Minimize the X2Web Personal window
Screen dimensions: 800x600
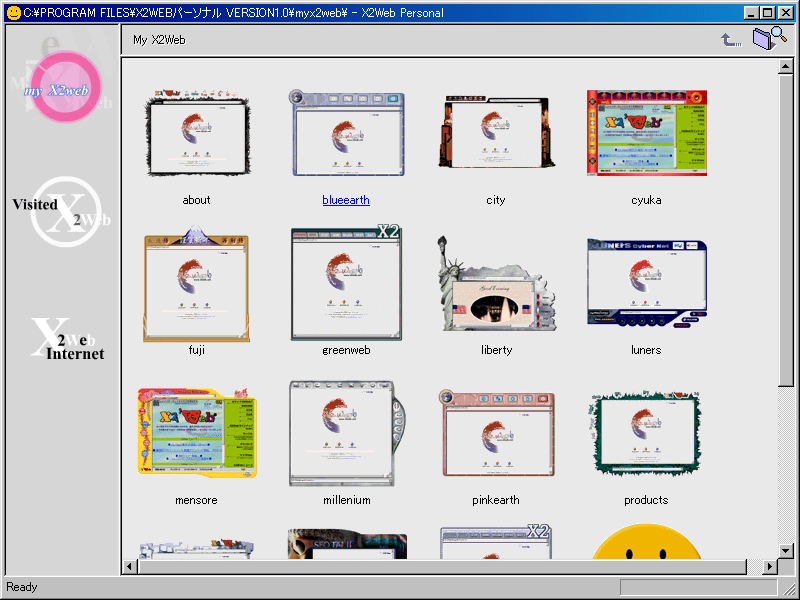[x=751, y=13]
